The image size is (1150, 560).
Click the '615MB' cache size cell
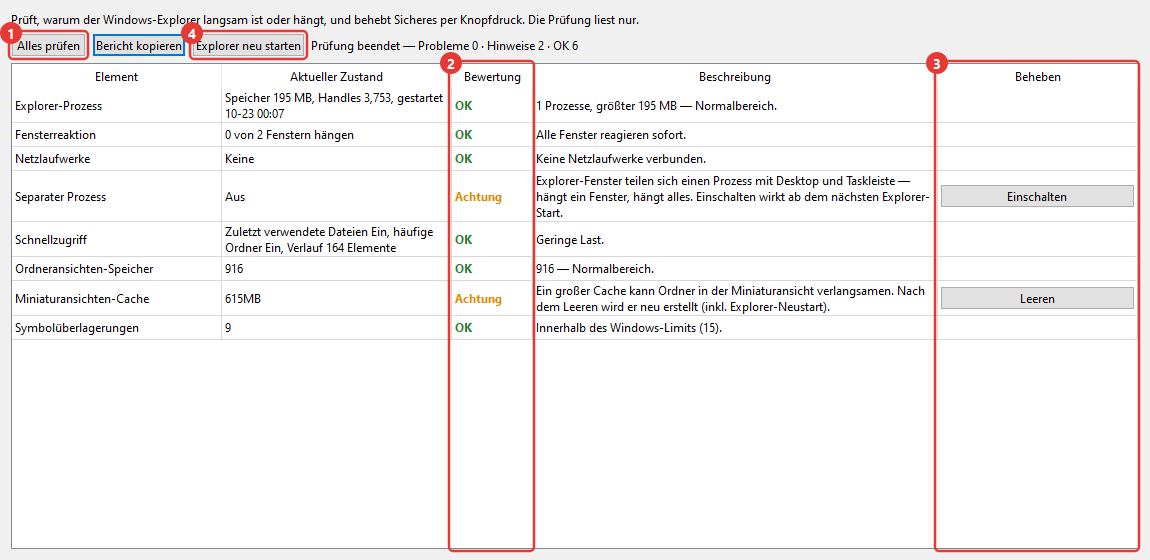[336, 299]
